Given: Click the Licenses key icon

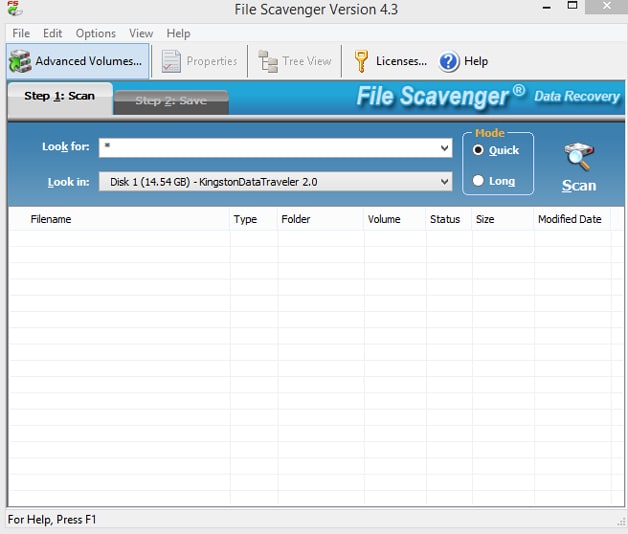Looking at the screenshot, I should click(x=361, y=61).
